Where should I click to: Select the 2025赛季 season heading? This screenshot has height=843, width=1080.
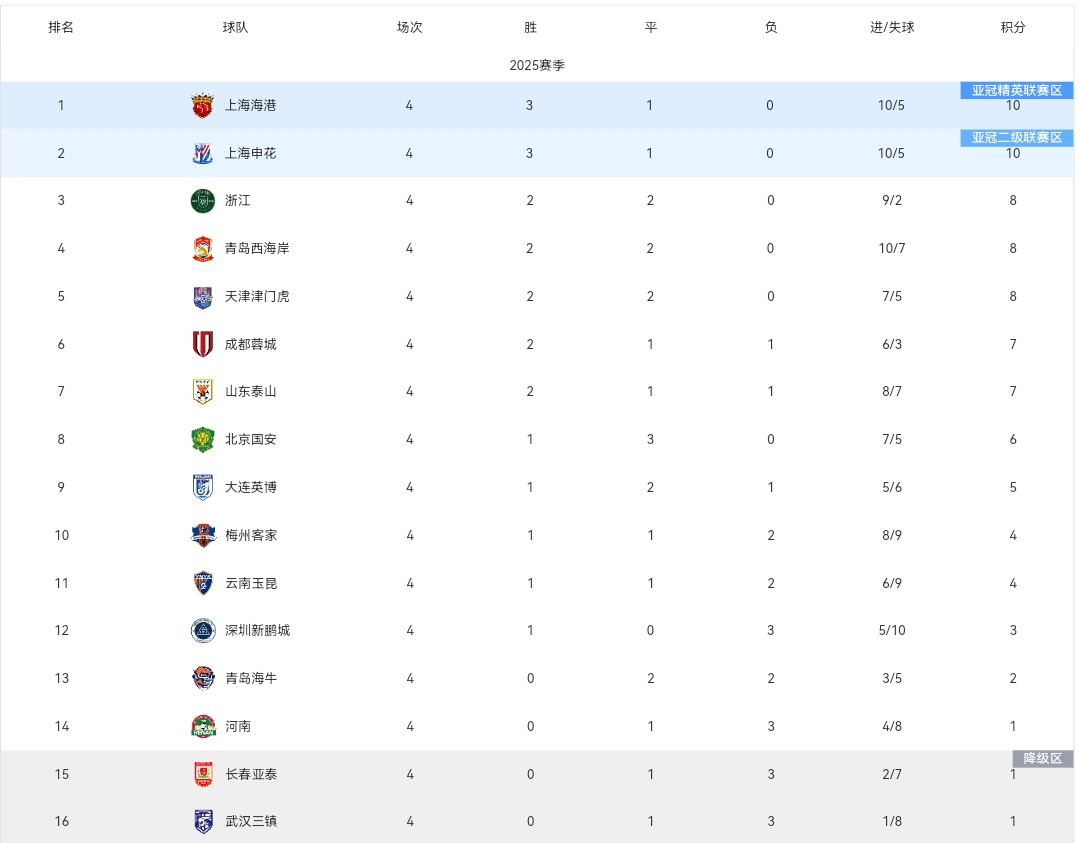[537, 65]
